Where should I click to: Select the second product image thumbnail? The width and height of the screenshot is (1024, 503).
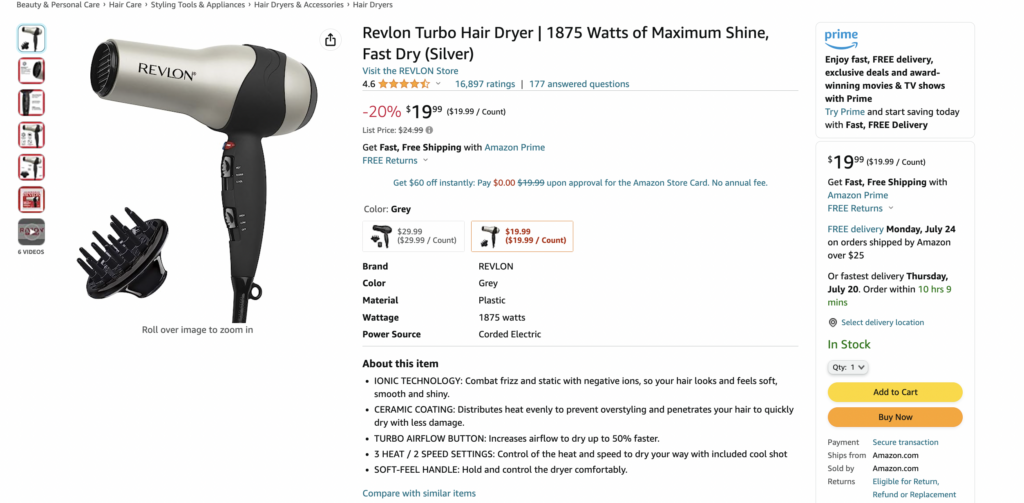31,71
